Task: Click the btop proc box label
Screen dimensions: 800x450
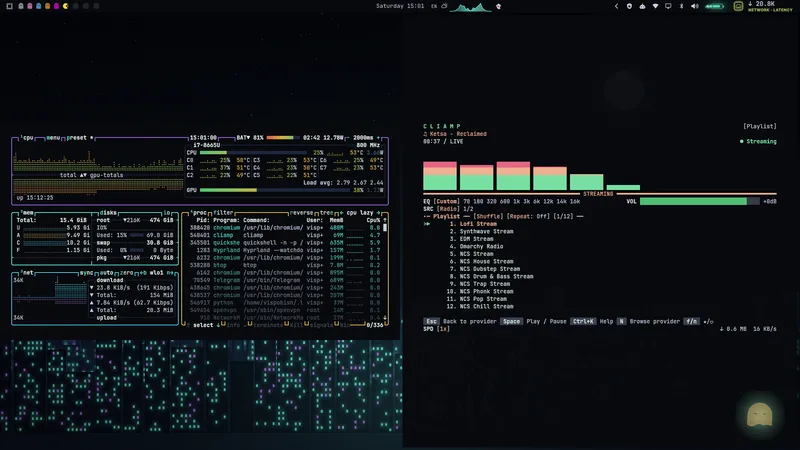Action: click(x=198, y=213)
